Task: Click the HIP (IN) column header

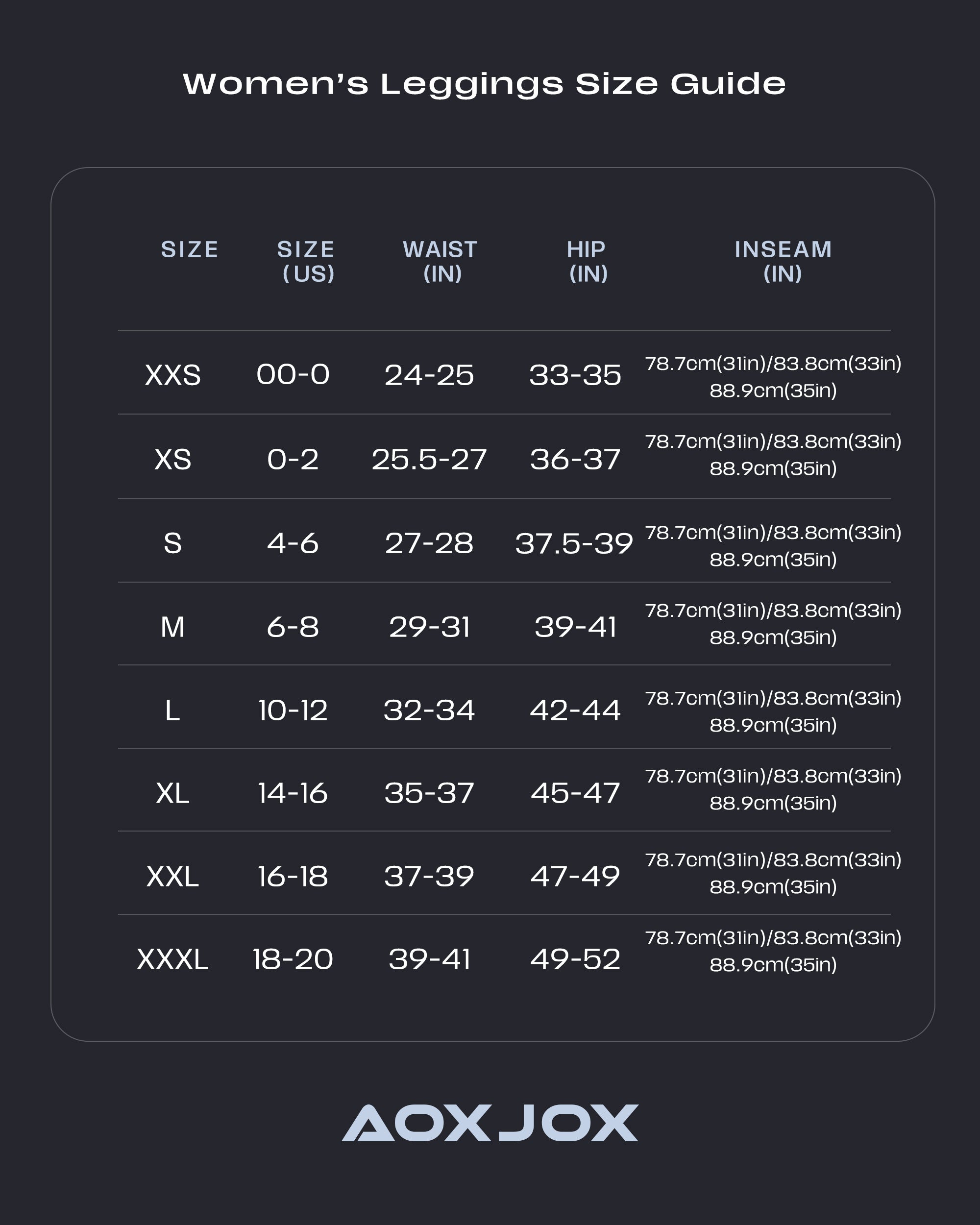Action: (x=588, y=261)
